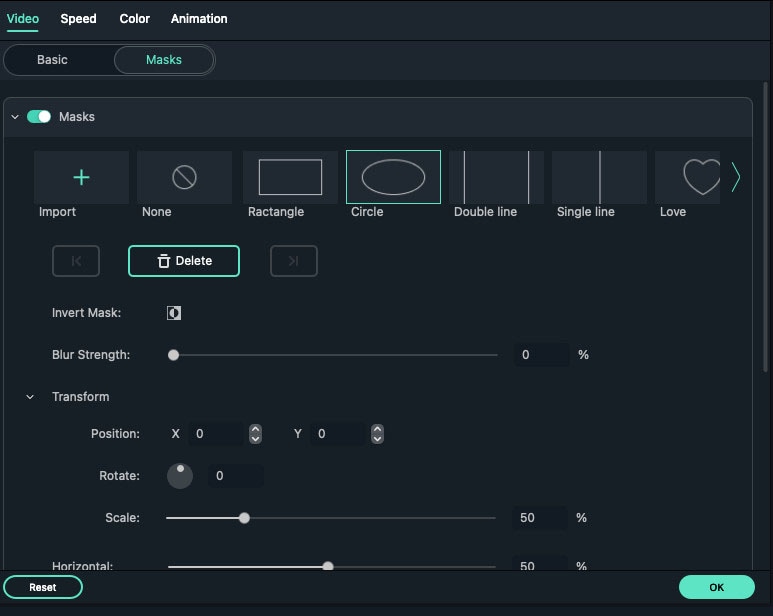Go to previous mask keyframe

(x=76, y=261)
